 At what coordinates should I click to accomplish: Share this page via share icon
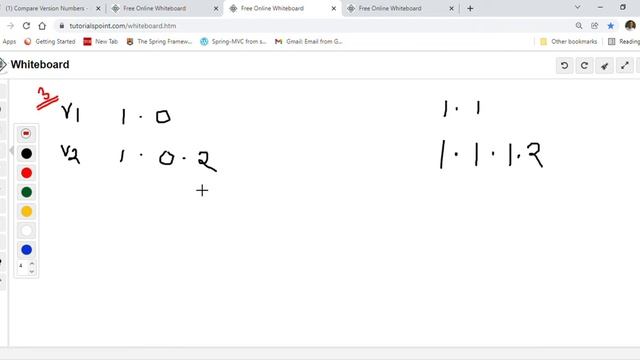click(595, 26)
